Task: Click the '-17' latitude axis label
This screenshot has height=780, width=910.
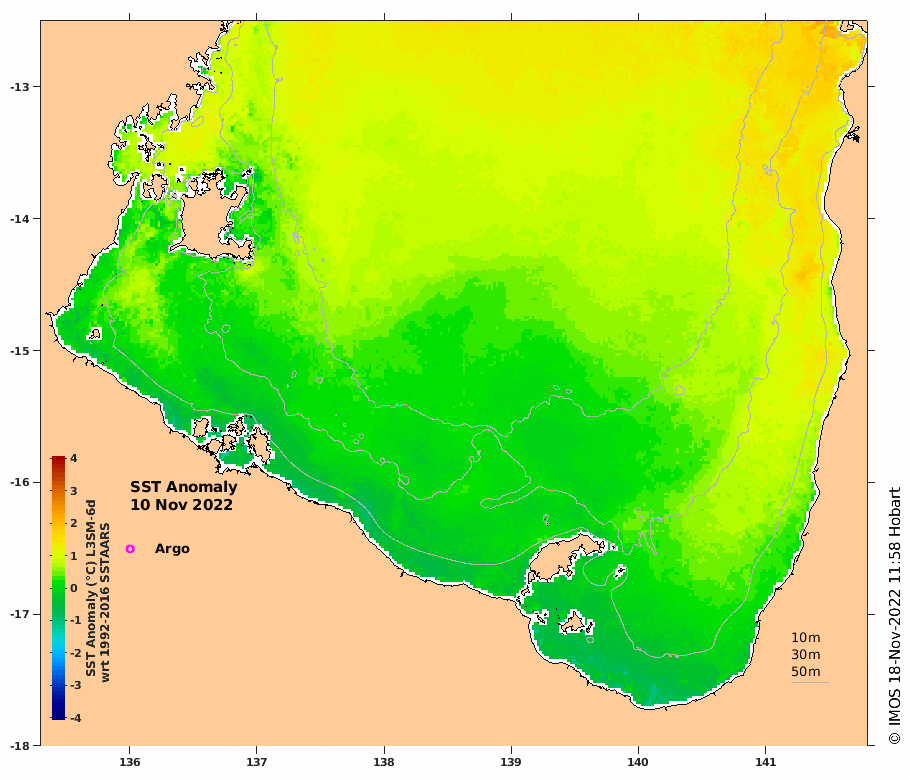Action: click(x=19, y=614)
